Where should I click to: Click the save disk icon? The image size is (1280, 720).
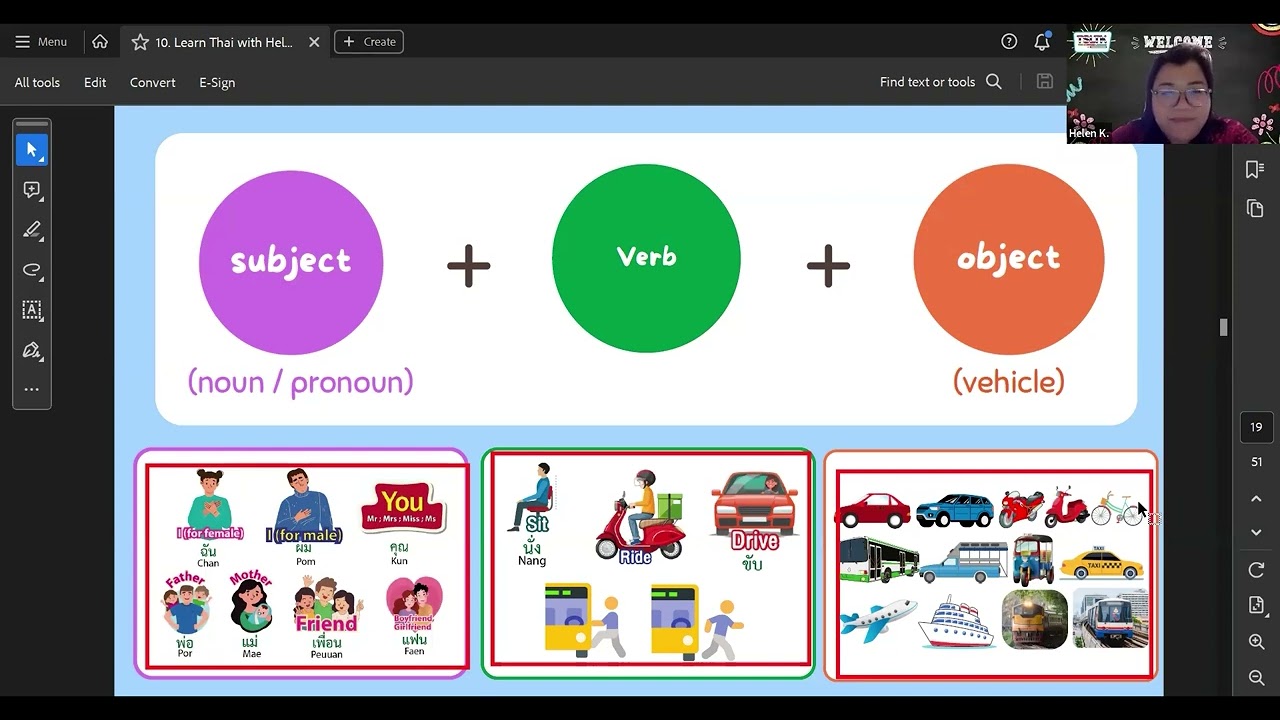click(x=1045, y=82)
